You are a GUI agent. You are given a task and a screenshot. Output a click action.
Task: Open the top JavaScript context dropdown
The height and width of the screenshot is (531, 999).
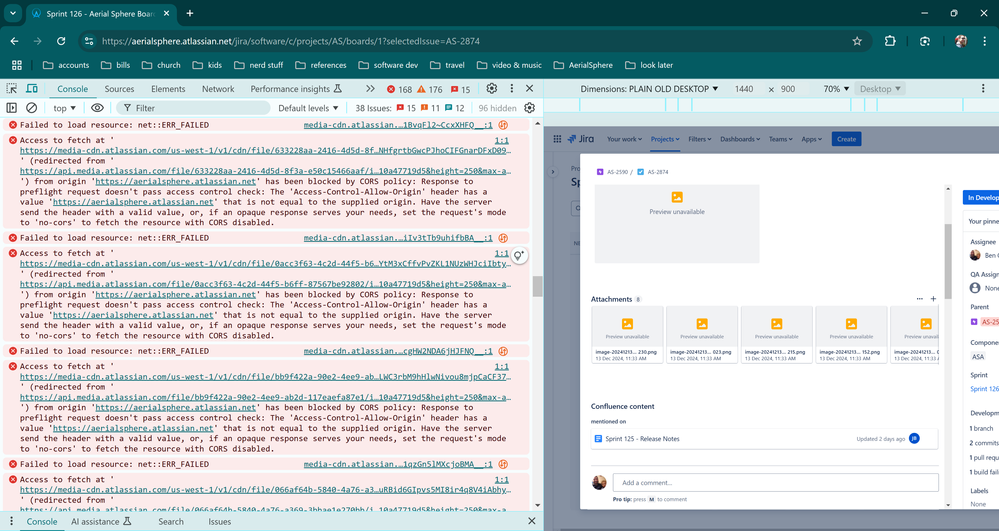tap(64, 108)
